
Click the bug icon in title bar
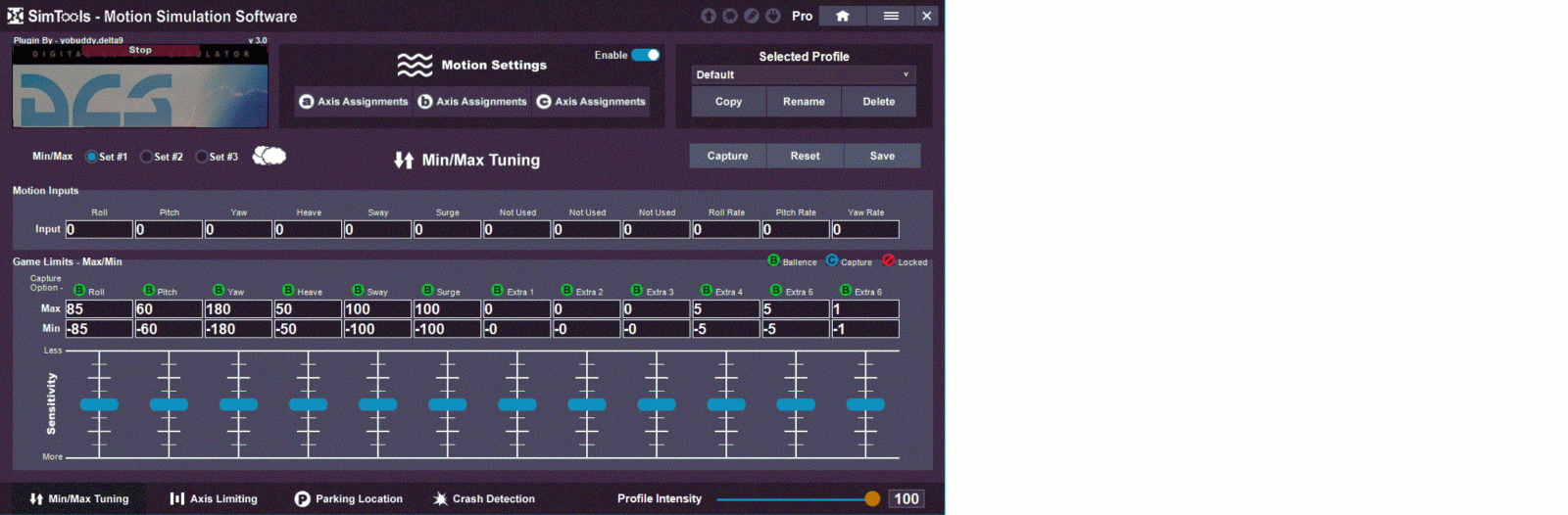730,16
